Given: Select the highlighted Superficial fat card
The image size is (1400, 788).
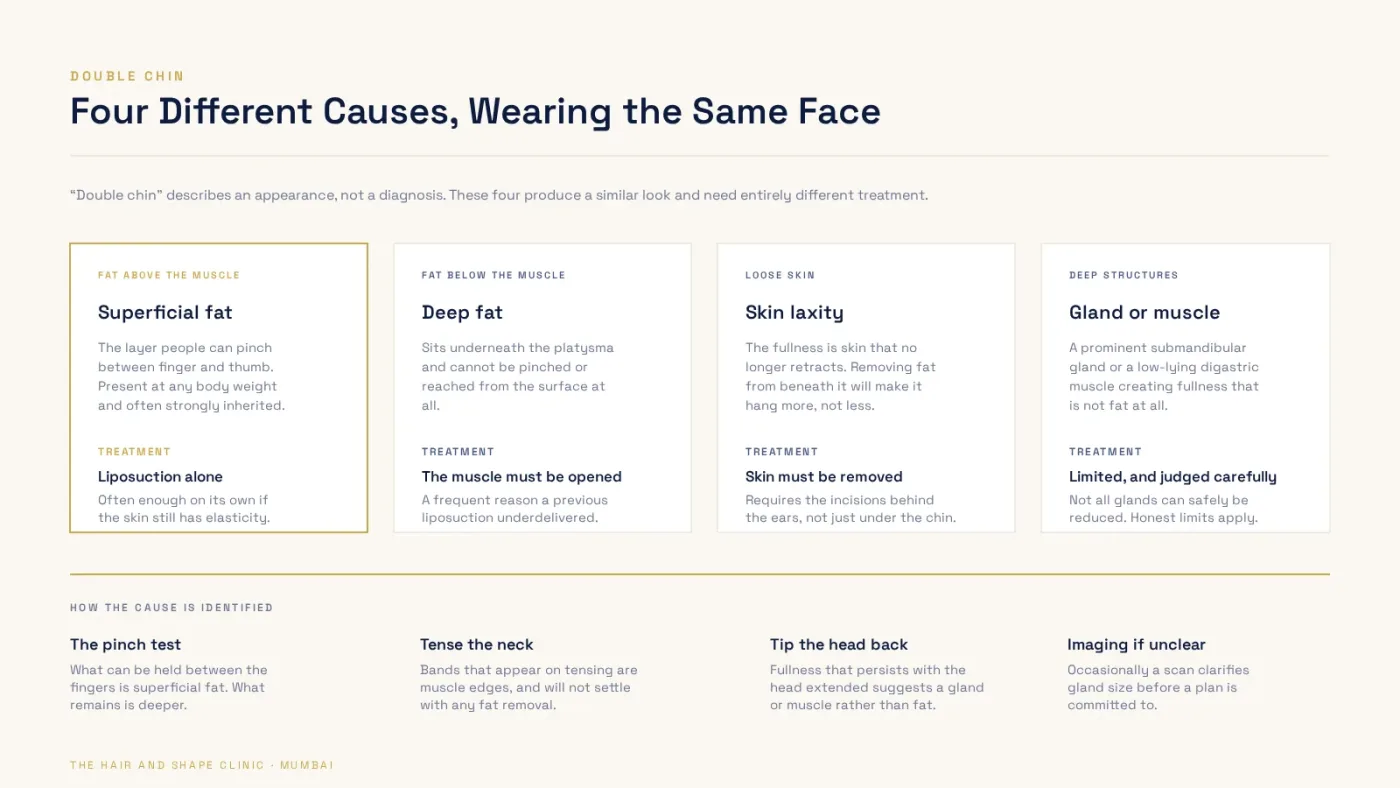Looking at the screenshot, I should pyautogui.click(x=219, y=388).
